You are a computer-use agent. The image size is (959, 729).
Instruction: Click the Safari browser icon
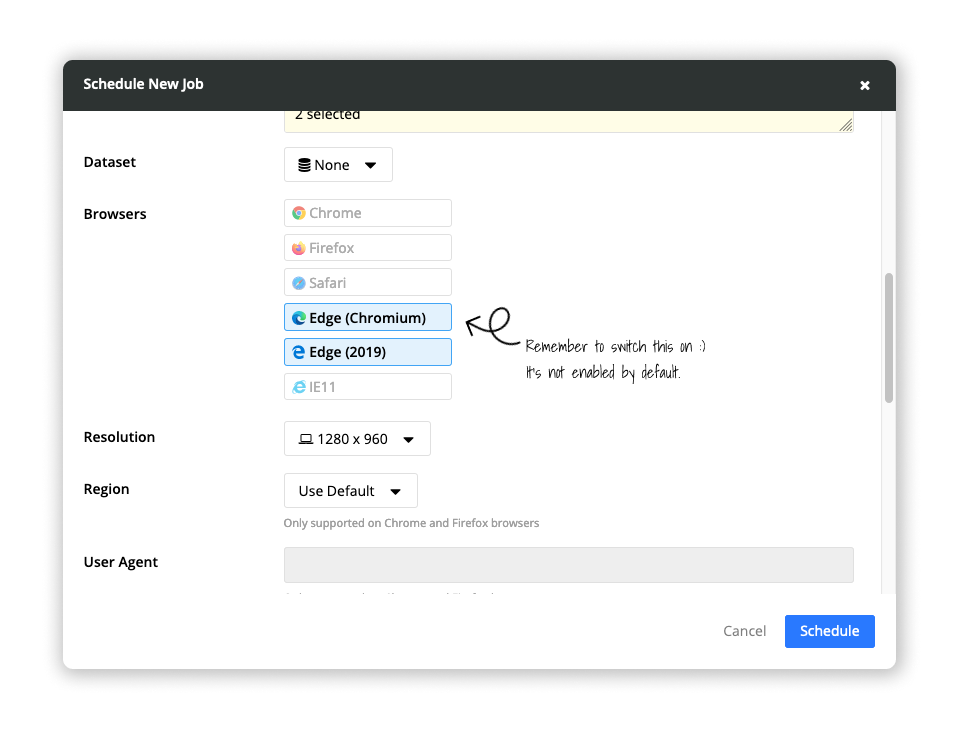click(x=298, y=282)
